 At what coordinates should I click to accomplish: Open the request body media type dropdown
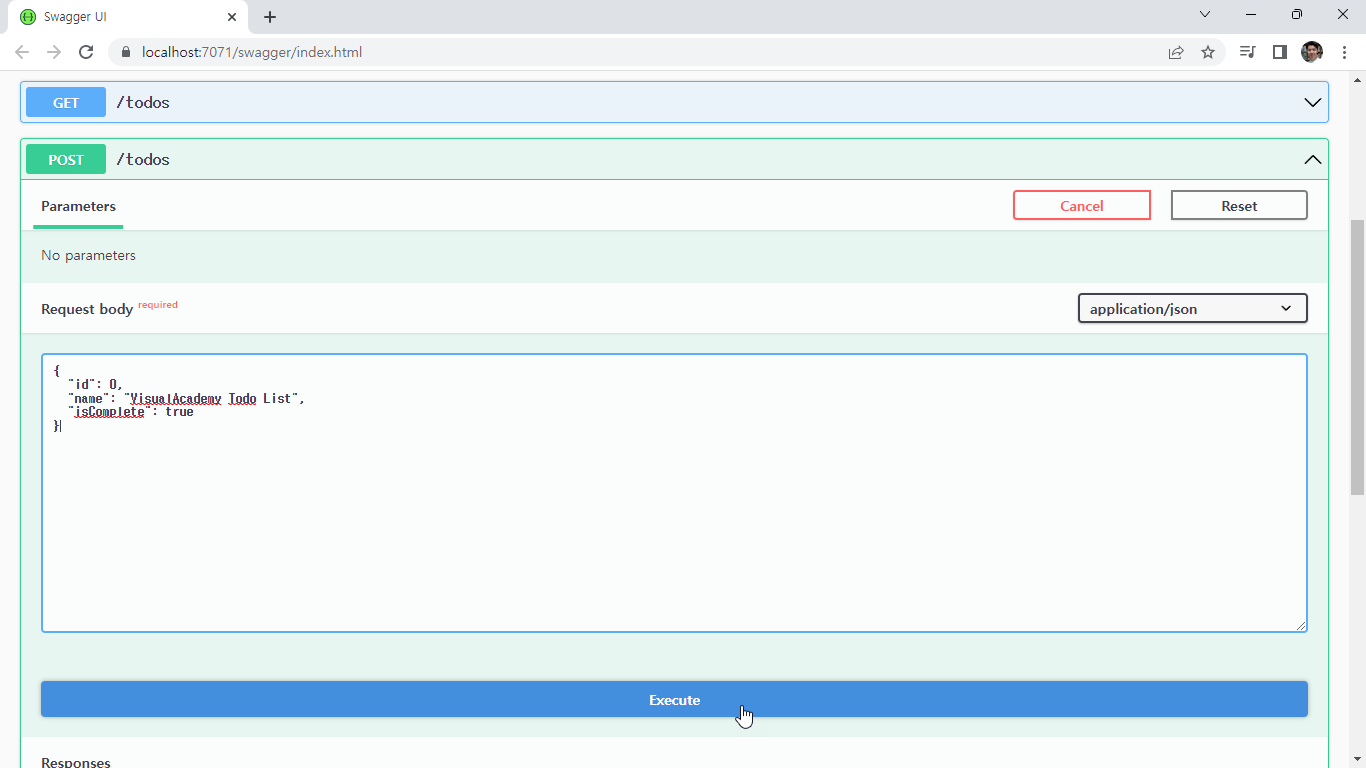(x=1192, y=308)
